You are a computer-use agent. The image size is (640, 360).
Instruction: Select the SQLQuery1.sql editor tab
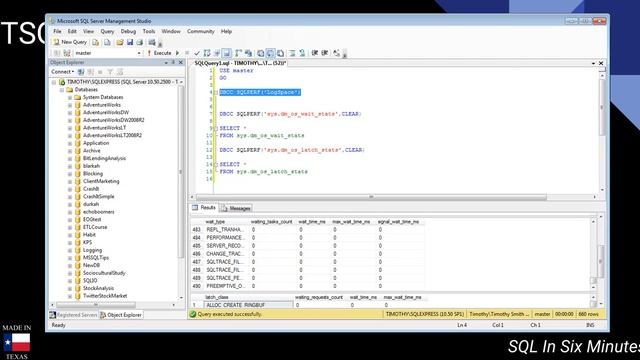[240, 63]
